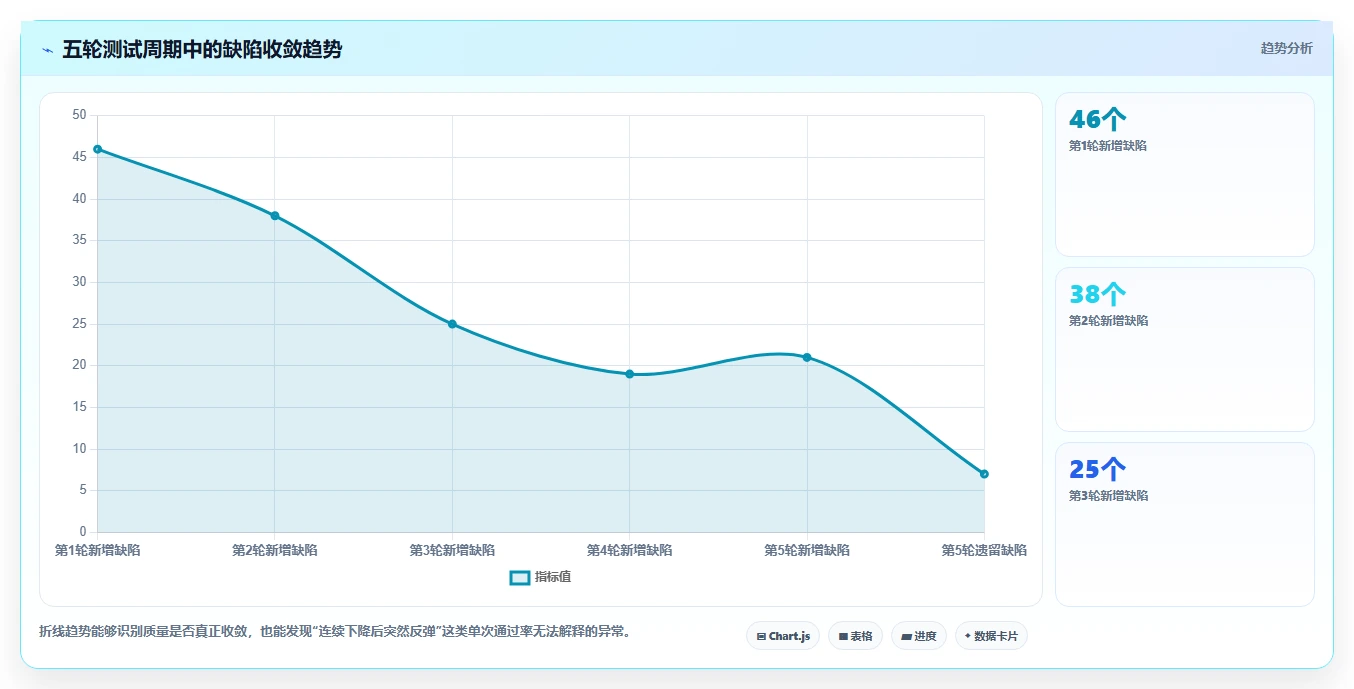This screenshot has width=1354, height=689.
Task: Click the 第3轮新增缺陷 card caption
Action: point(1108,496)
